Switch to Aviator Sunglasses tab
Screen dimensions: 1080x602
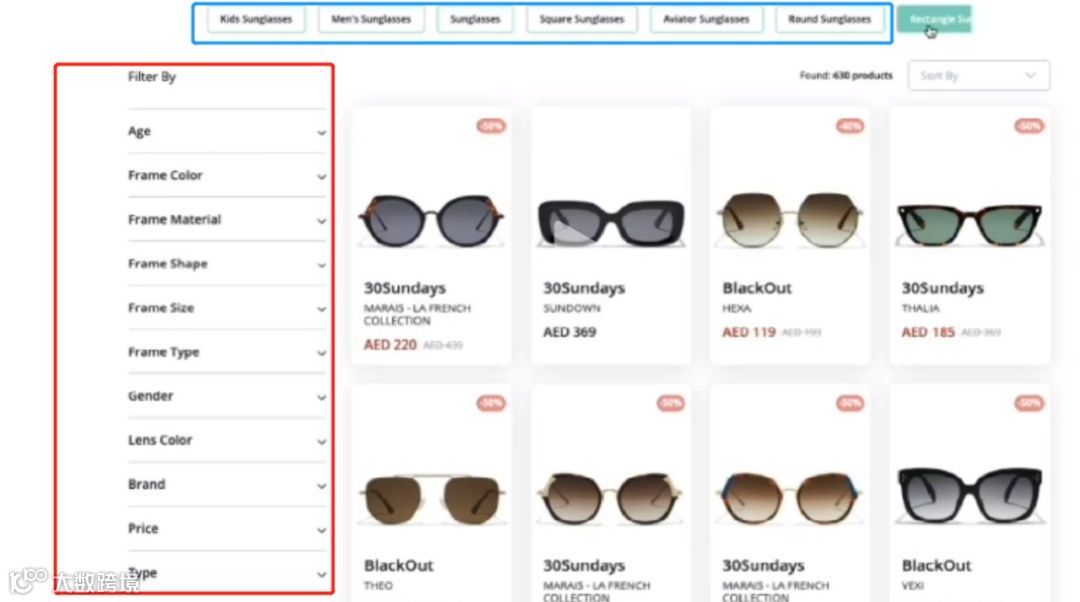(706, 19)
